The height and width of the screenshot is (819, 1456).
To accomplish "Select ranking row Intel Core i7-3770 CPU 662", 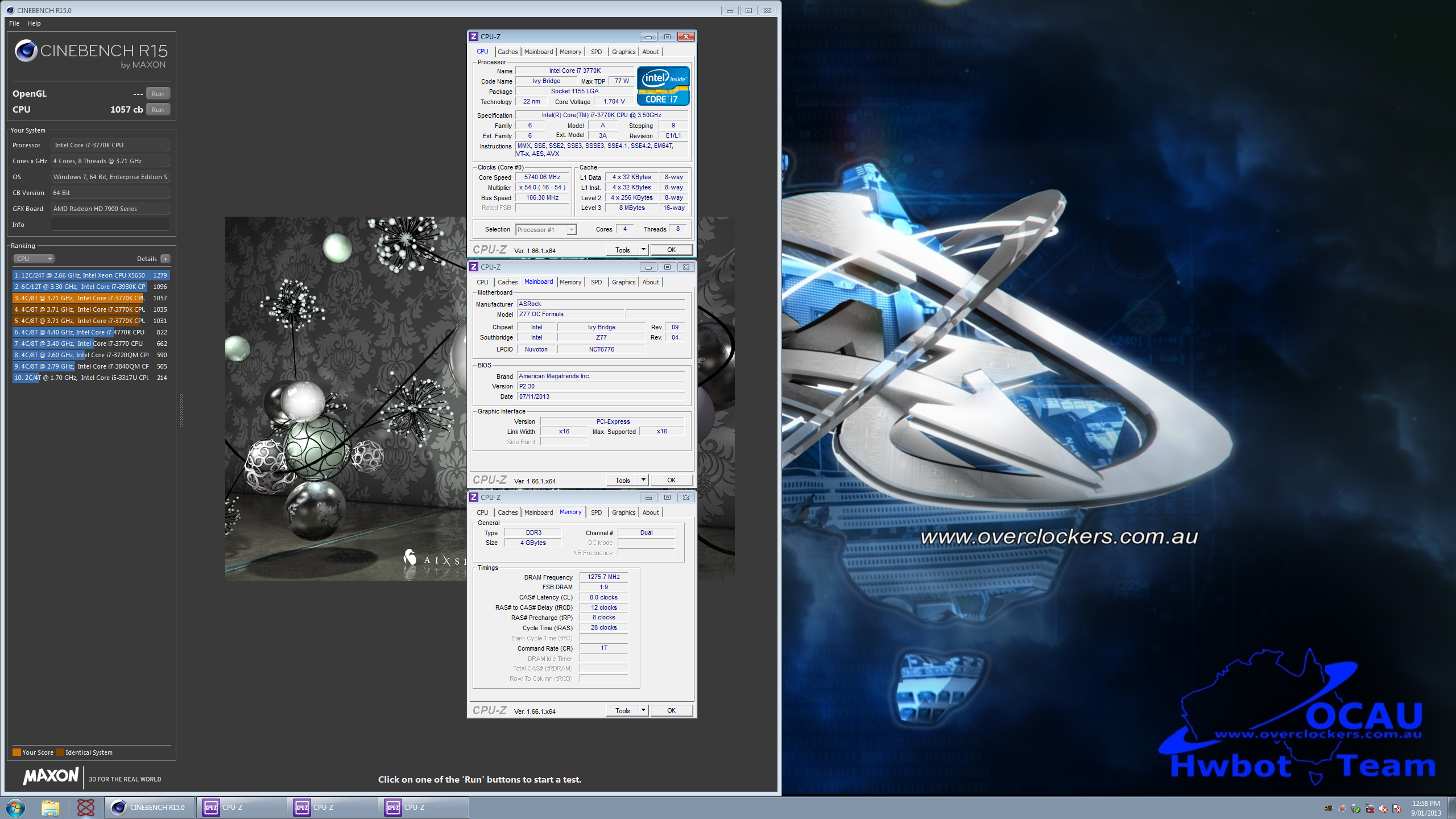I will (91, 344).
